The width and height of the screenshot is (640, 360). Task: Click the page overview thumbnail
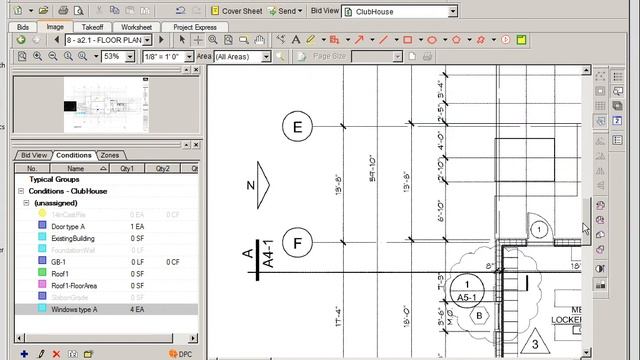tap(106, 105)
